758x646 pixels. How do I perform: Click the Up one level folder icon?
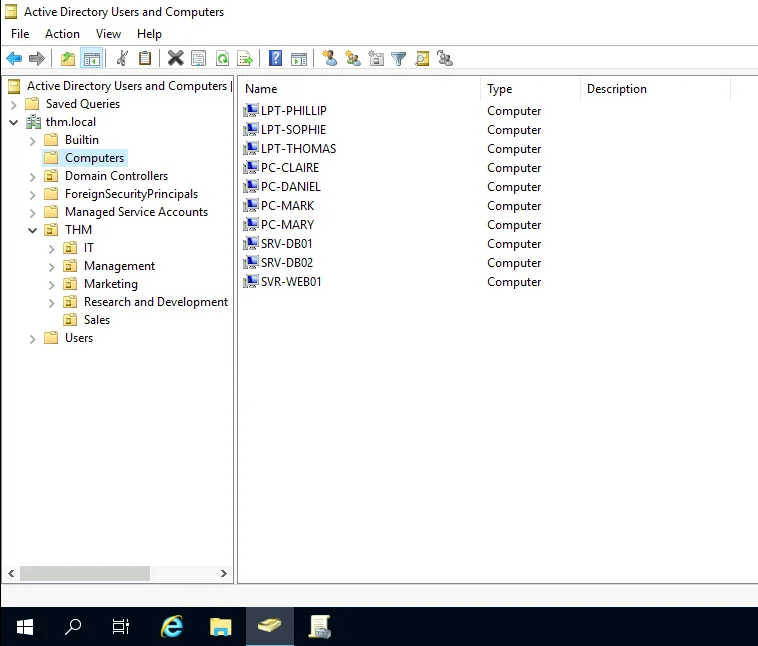(68, 59)
